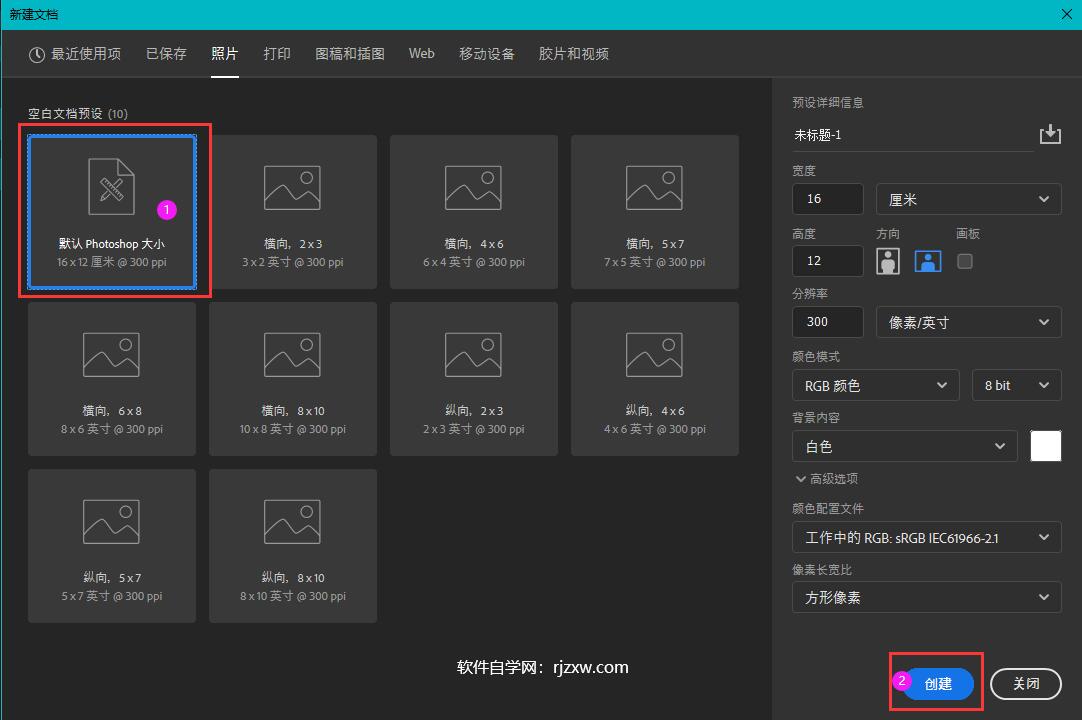The image size is (1082, 720).
Task: Click the 4 x 6 英寸 @ 300 ppi text
Action: (655, 429)
